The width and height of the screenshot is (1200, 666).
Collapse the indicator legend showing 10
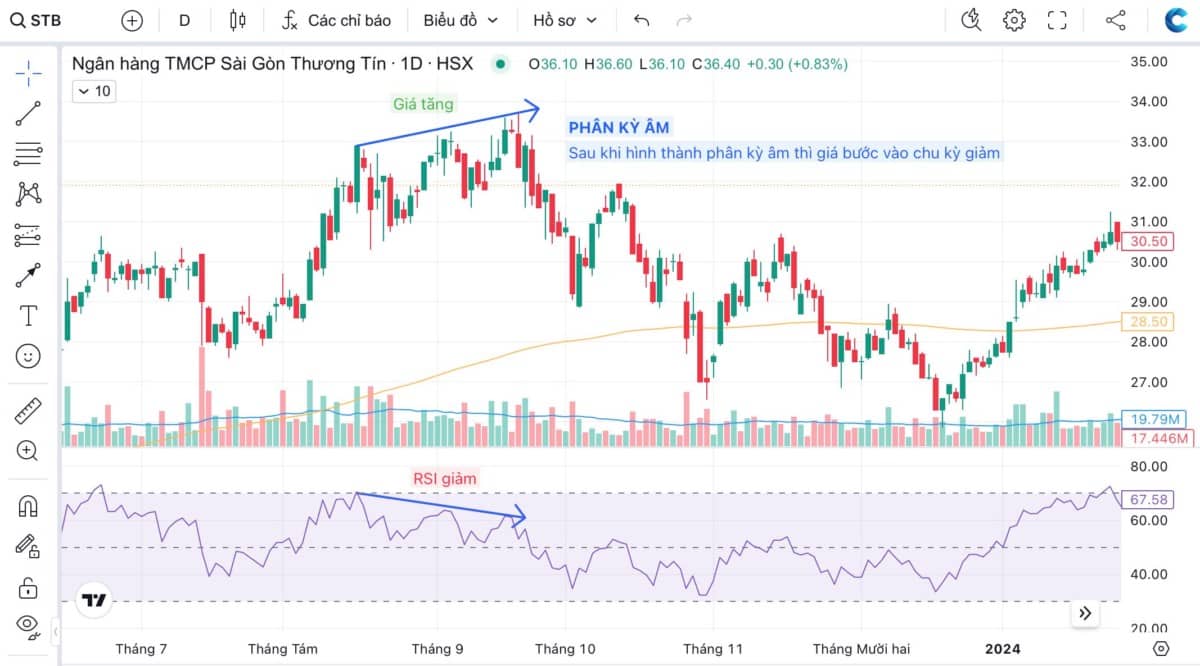click(x=93, y=91)
